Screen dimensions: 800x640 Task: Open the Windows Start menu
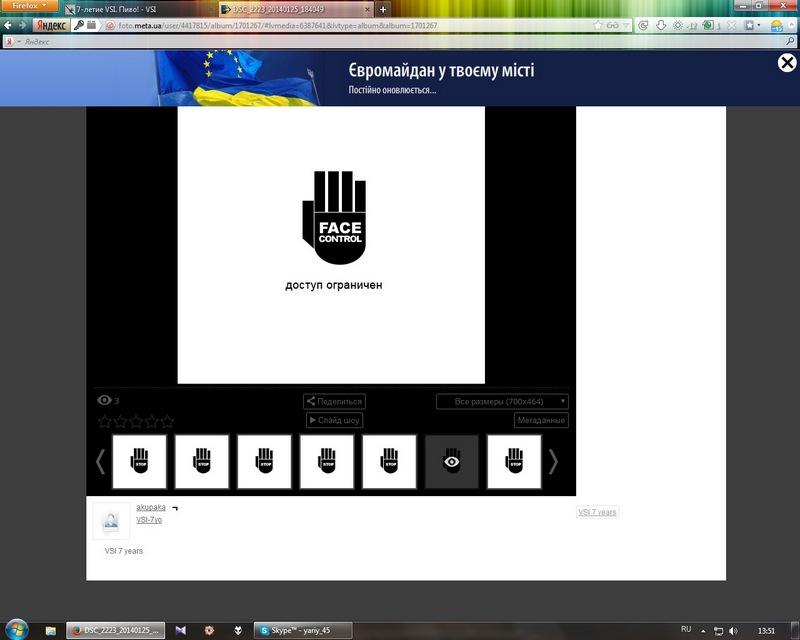point(16,630)
